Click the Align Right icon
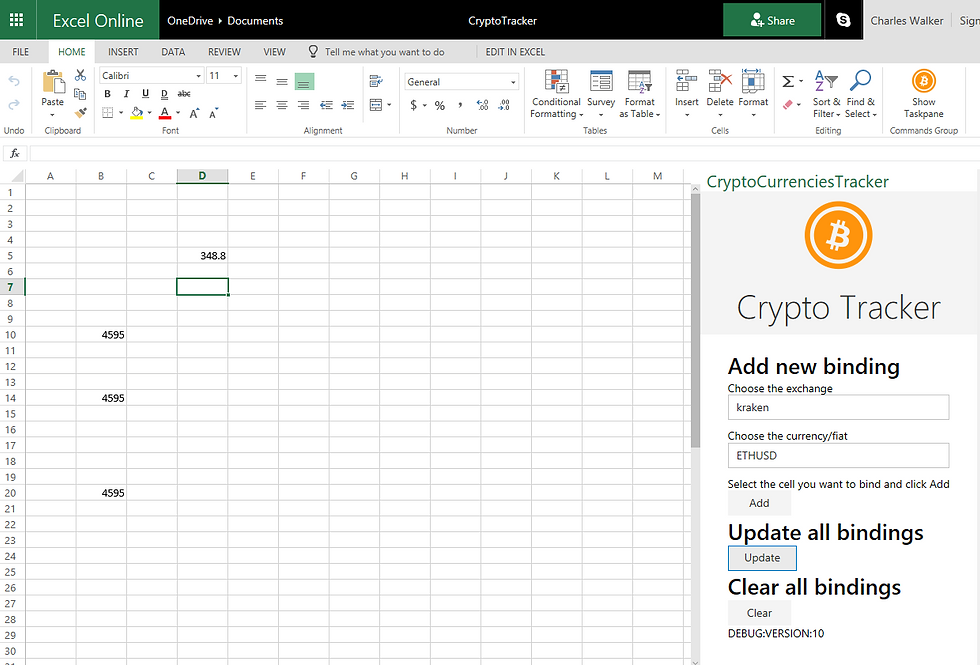The height and width of the screenshot is (665, 980). [x=303, y=105]
